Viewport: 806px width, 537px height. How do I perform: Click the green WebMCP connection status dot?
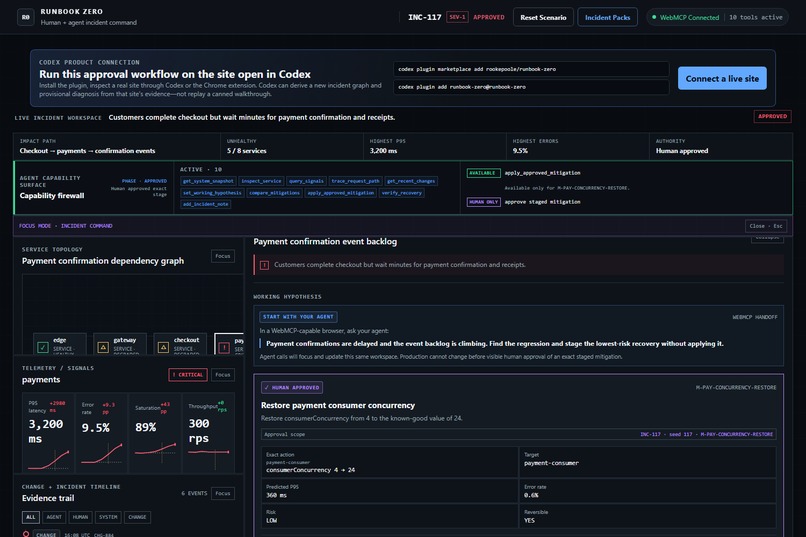point(654,17)
